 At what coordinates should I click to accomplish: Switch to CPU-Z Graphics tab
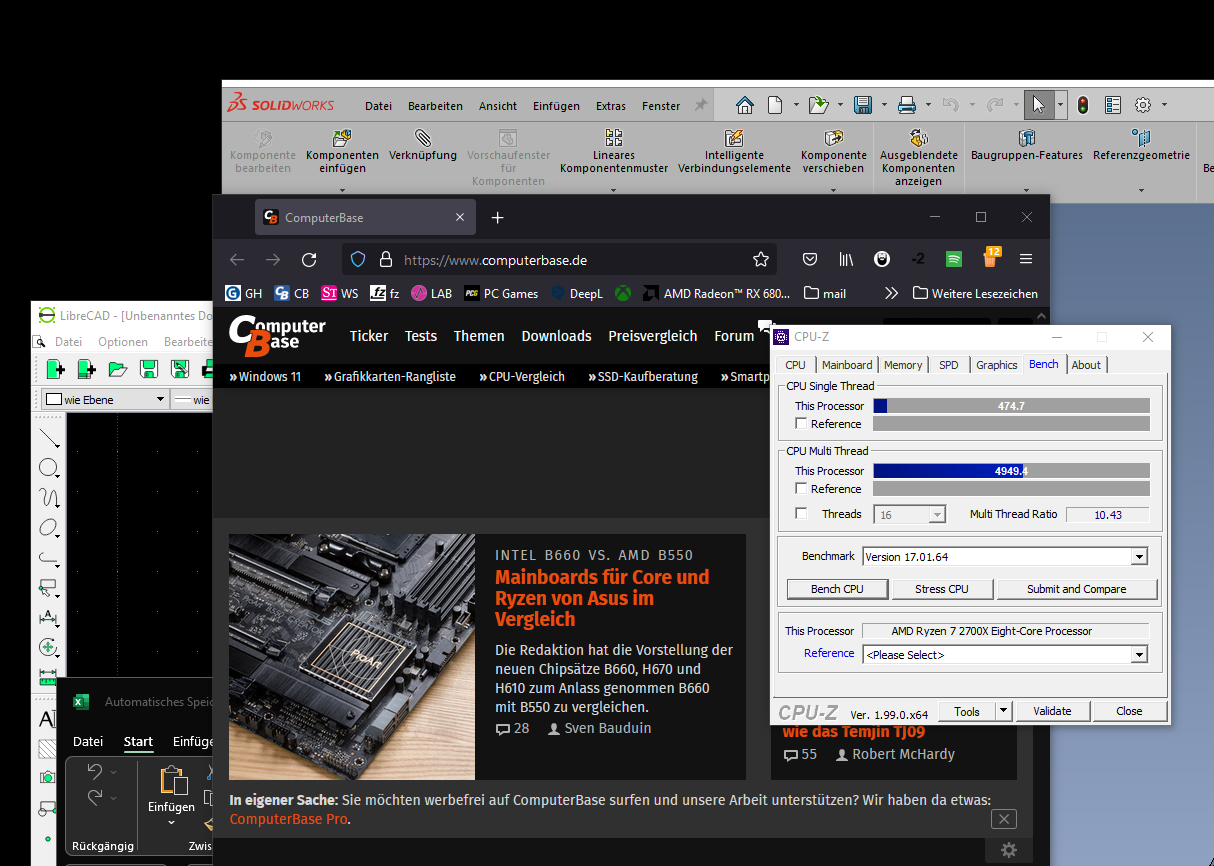(997, 365)
